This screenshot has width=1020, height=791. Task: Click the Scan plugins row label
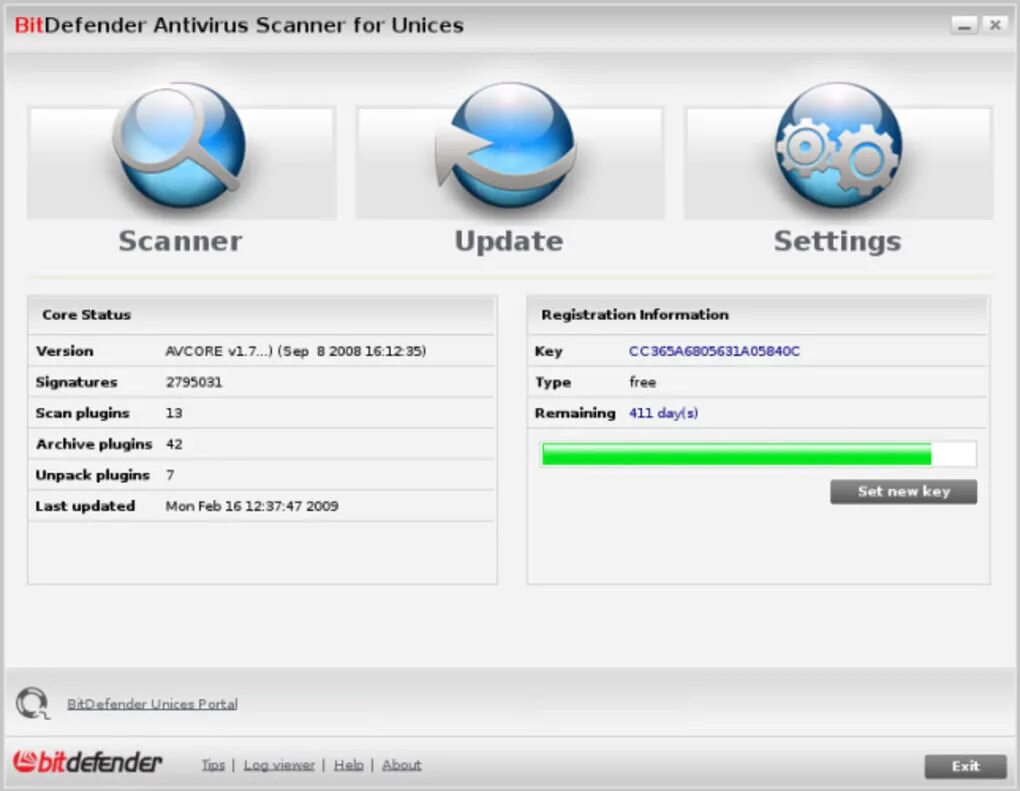click(82, 413)
